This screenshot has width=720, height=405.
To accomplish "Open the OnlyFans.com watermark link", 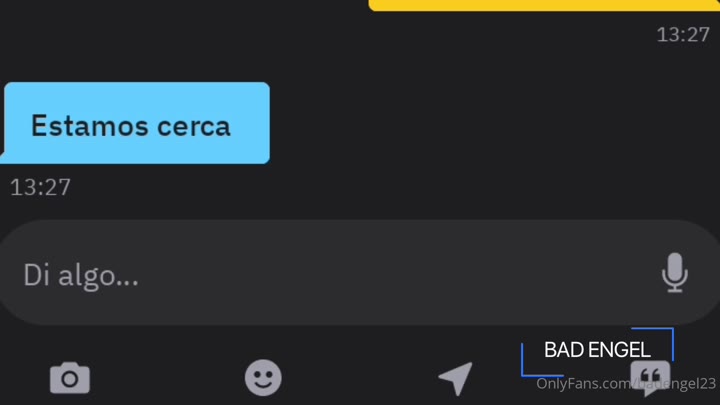I will [x=626, y=383].
